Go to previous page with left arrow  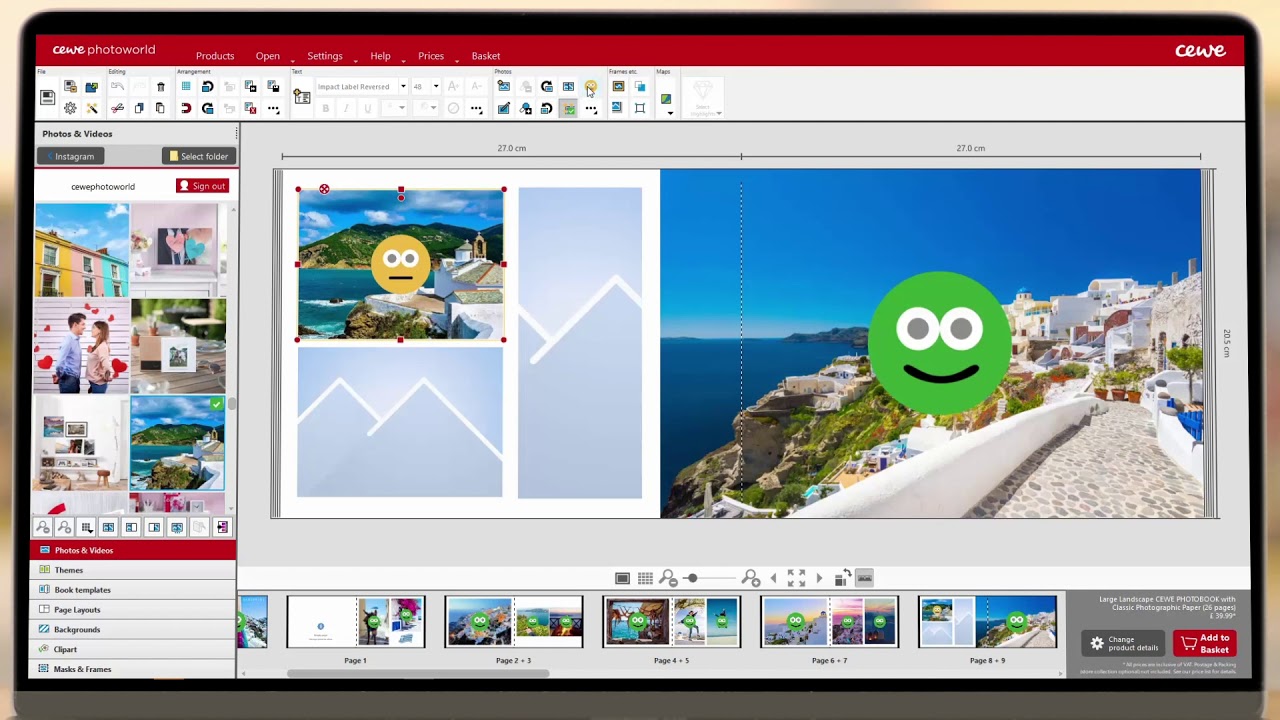pyautogui.click(x=773, y=578)
